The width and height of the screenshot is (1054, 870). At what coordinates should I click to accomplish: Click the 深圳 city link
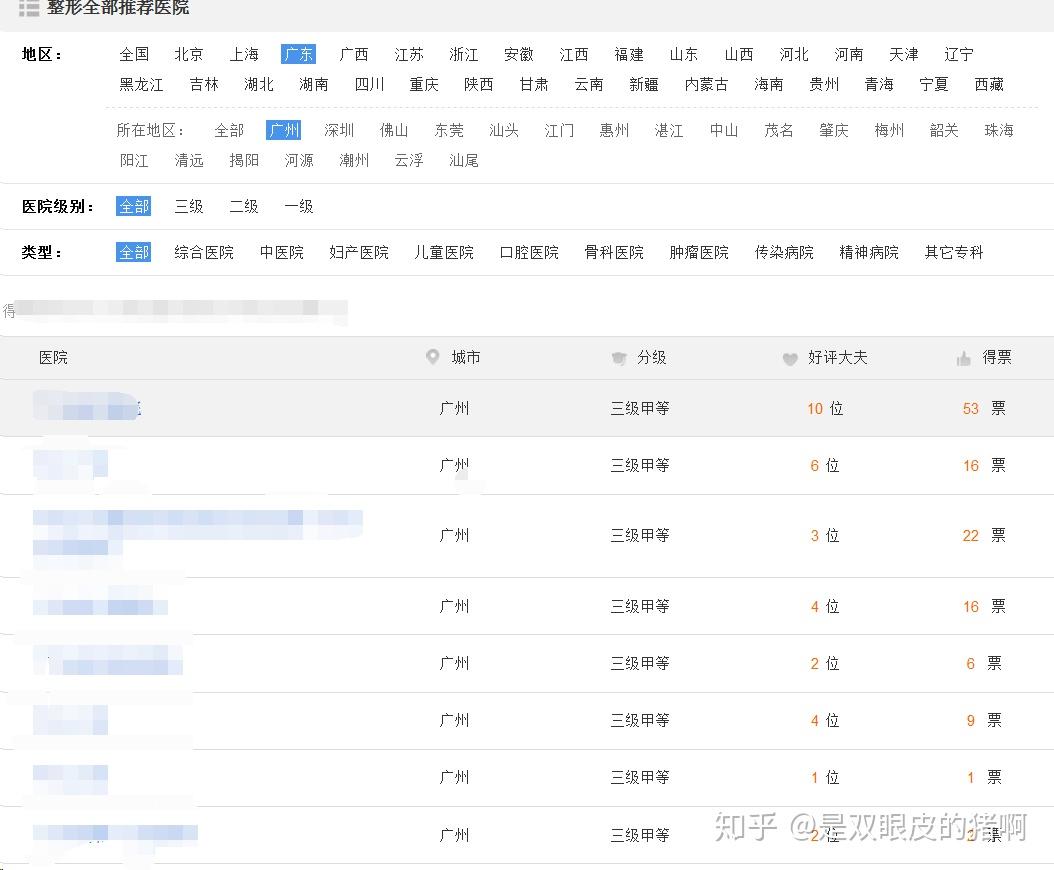coord(338,130)
